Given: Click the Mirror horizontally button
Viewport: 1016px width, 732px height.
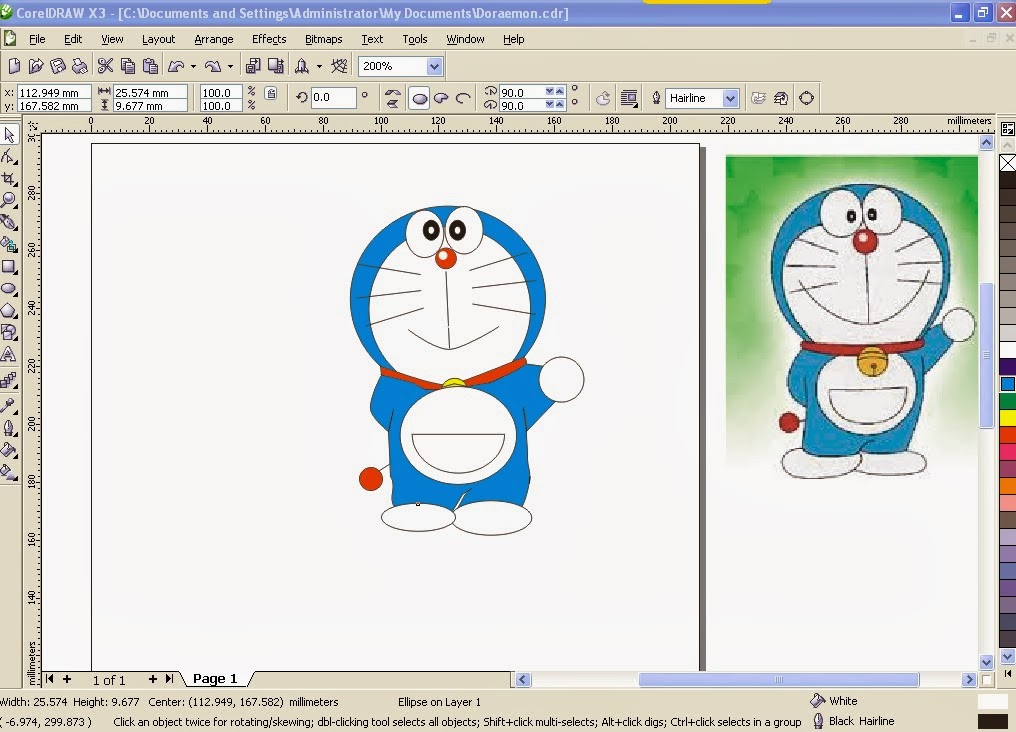Looking at the screenshot, I should (x=392, y=94).
